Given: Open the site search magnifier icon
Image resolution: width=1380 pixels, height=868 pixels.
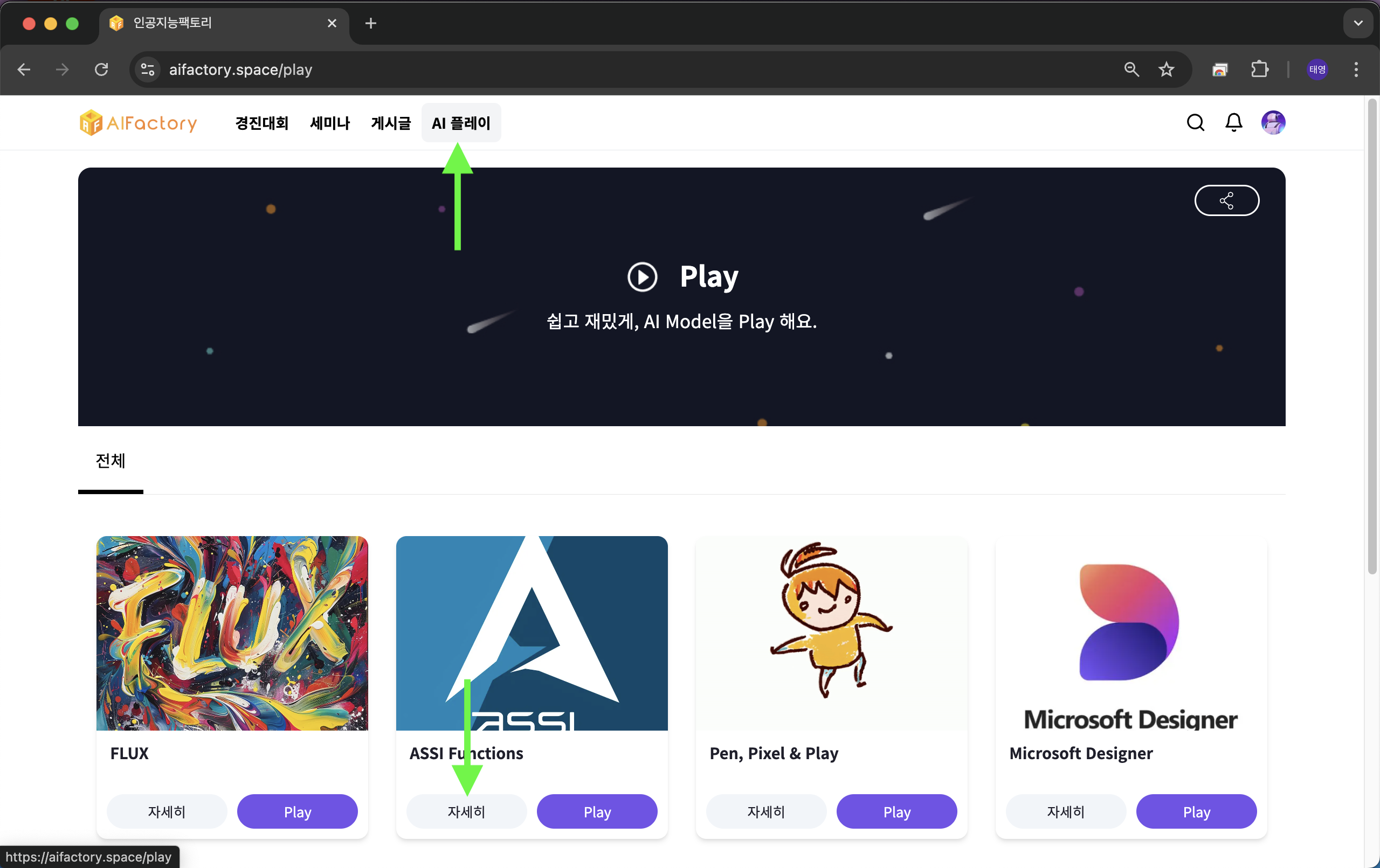Looking at the screenshot, I should click(1196, 123).
